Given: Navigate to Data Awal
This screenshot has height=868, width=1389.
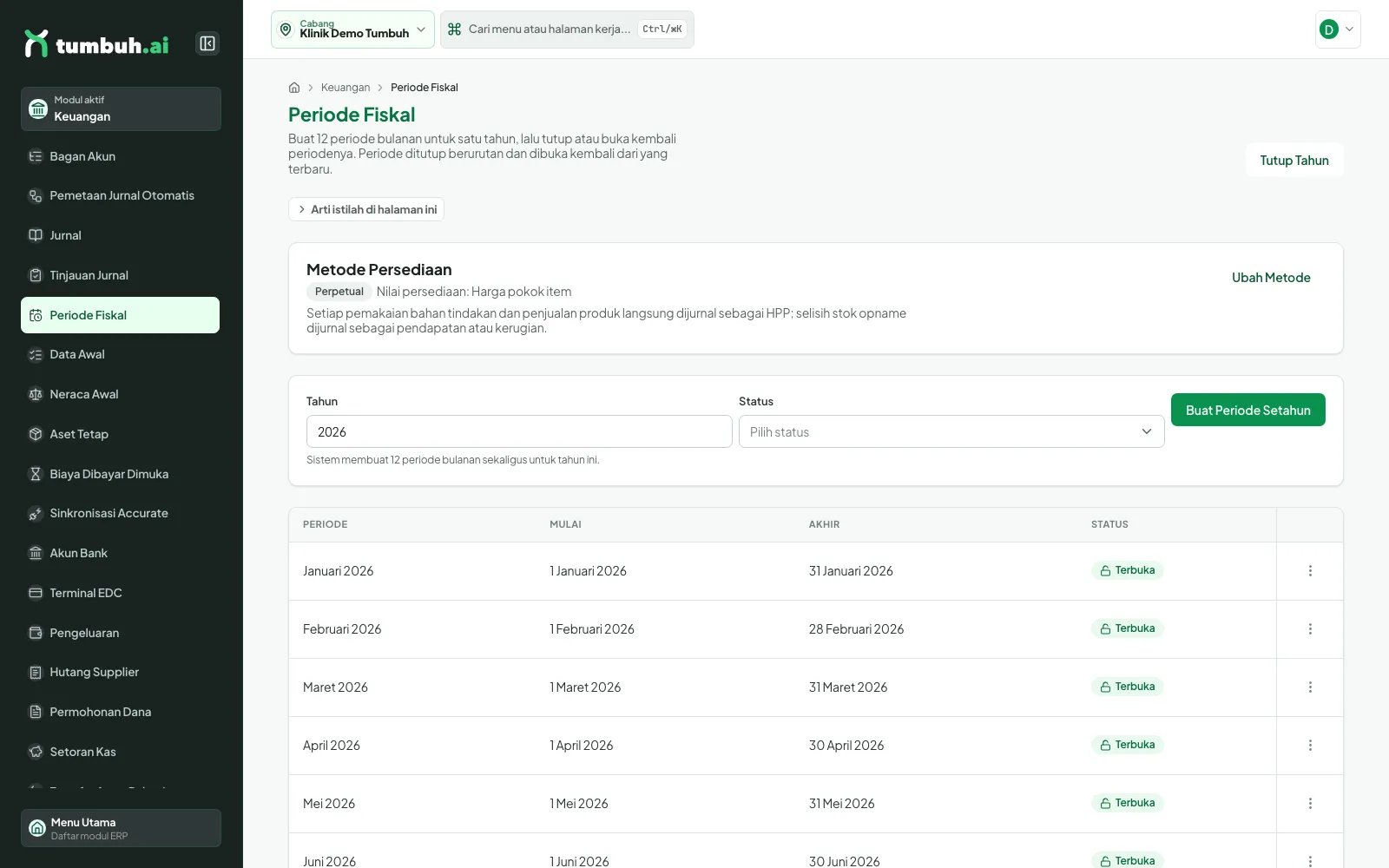Looking at the screenshot, I should (x=121, y=354).
